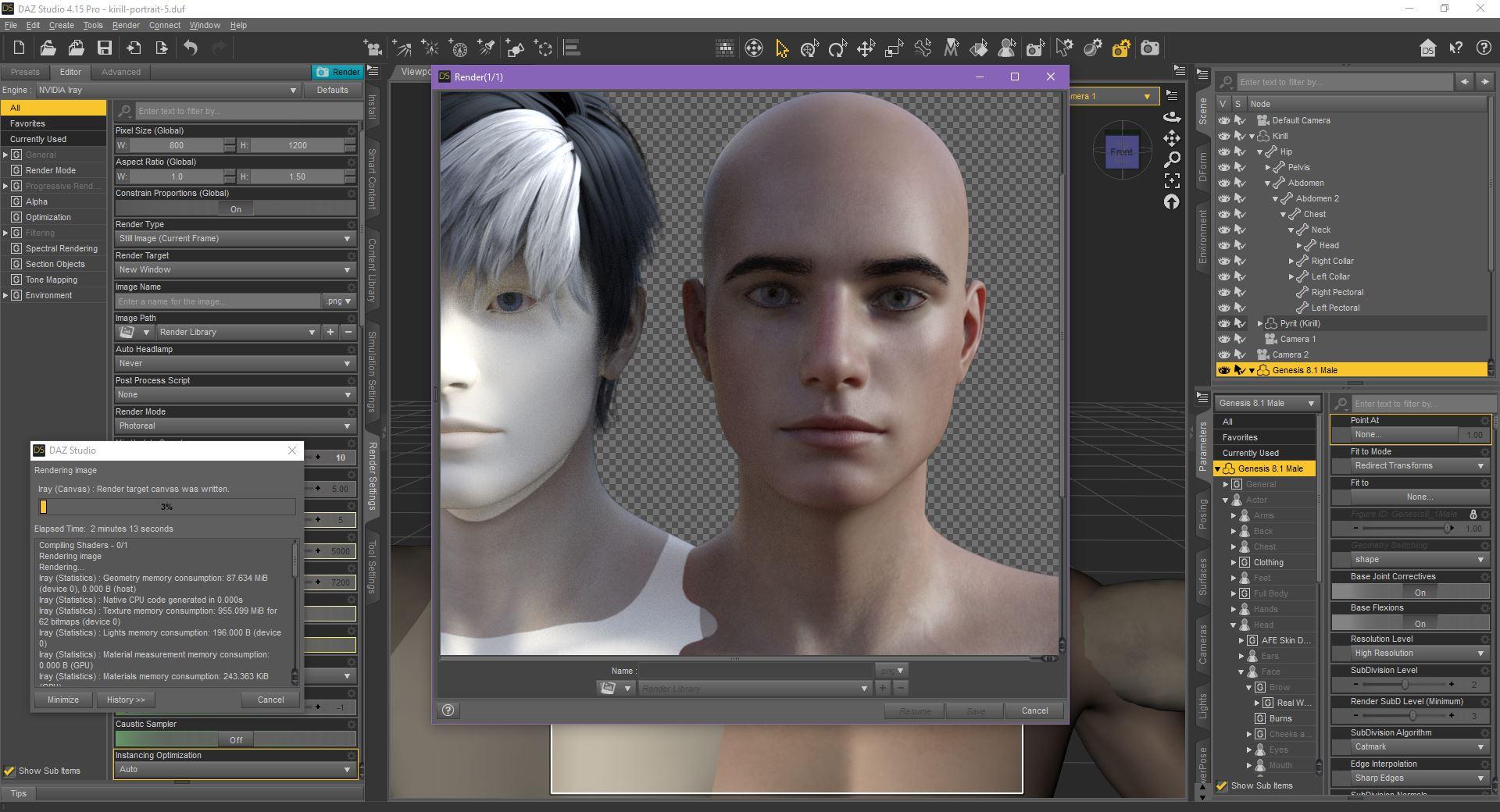This screenshot has height=812, width=1500.
Task: Click the camera Render icon in toolbar
Action: pos(1149,48)
